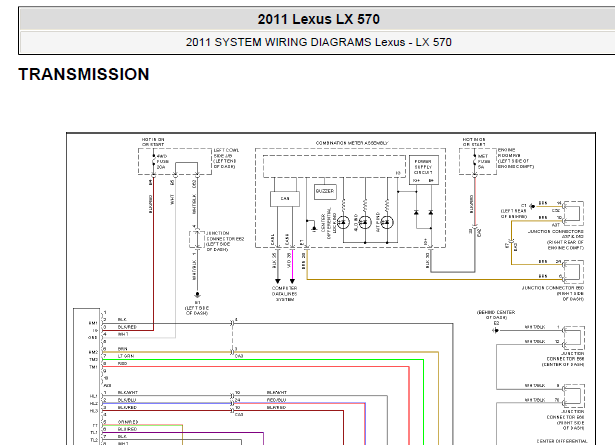615x445 pixels.
Task: Click the "(BEHIND CENTER OF DASH)" ground label
Action: (496, 315)
